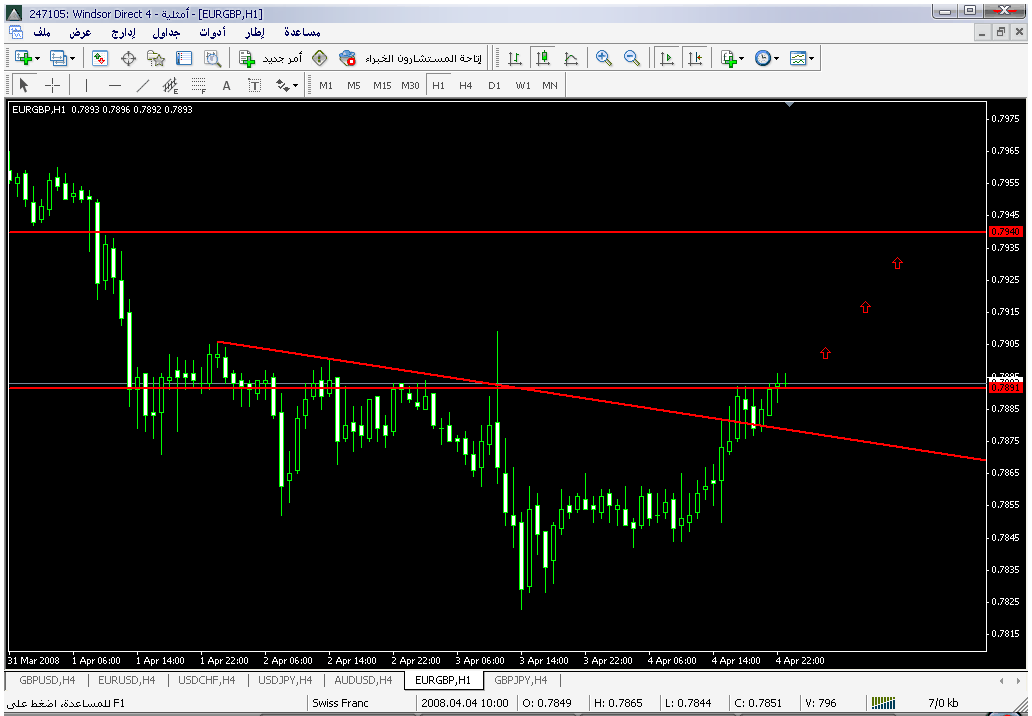Click the red 0.7940 price level label
The image size is (1032, 716).
click(1004, 231)
